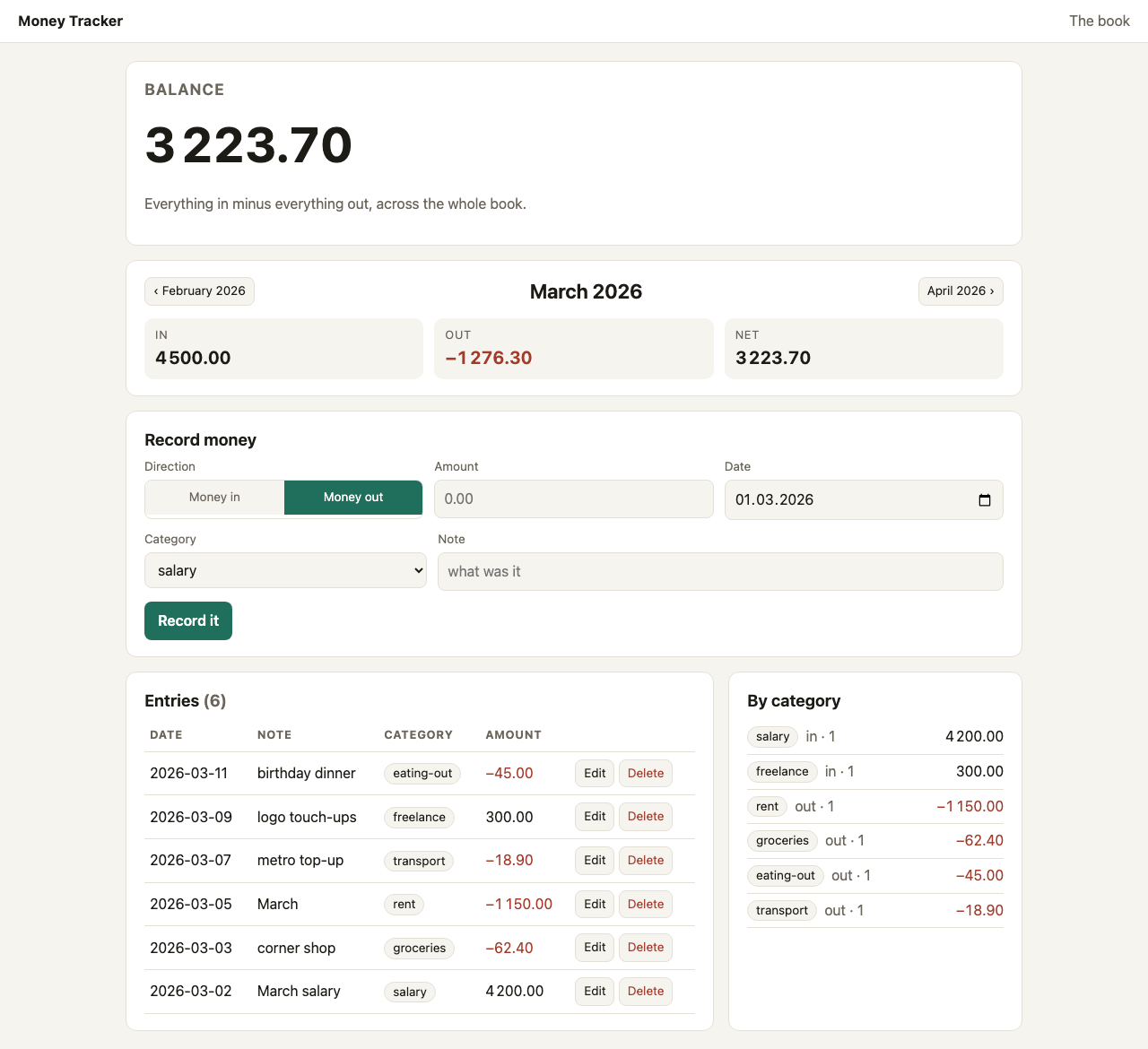Go to previous month February 2026
The image size is (1148, 1049).
[x=199, y=291]
